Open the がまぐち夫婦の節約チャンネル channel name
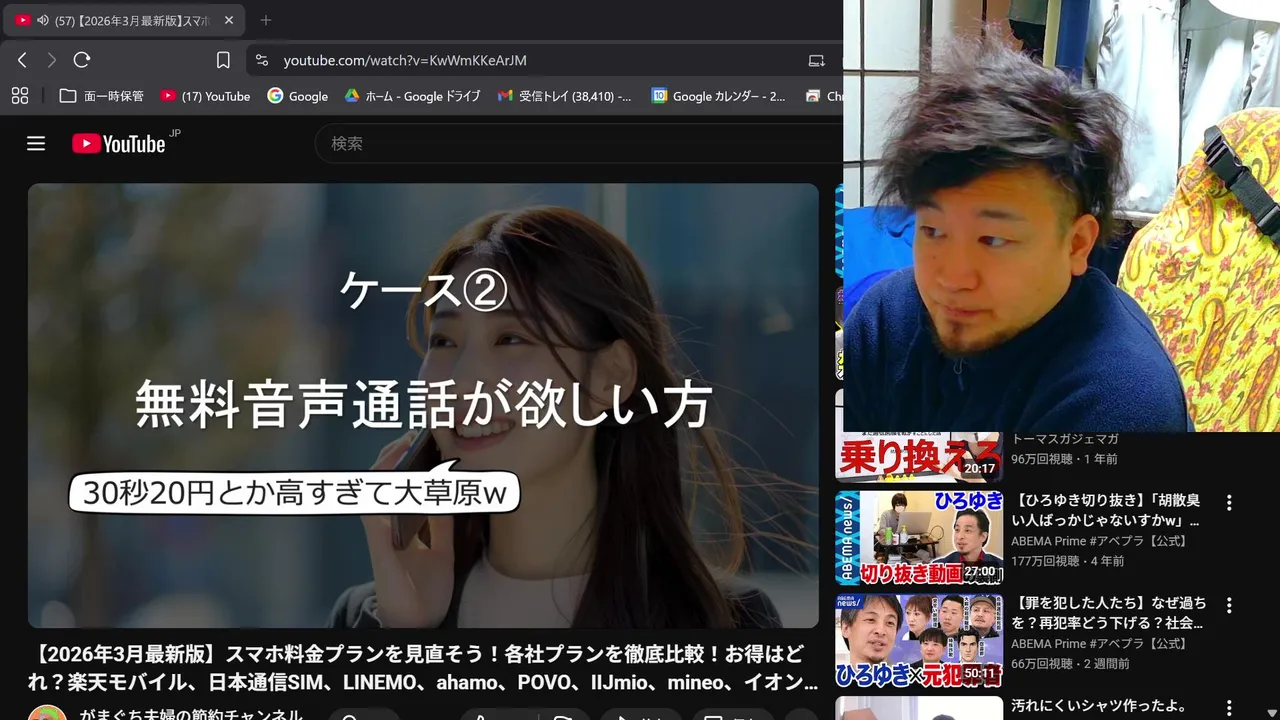 (191, 715)
